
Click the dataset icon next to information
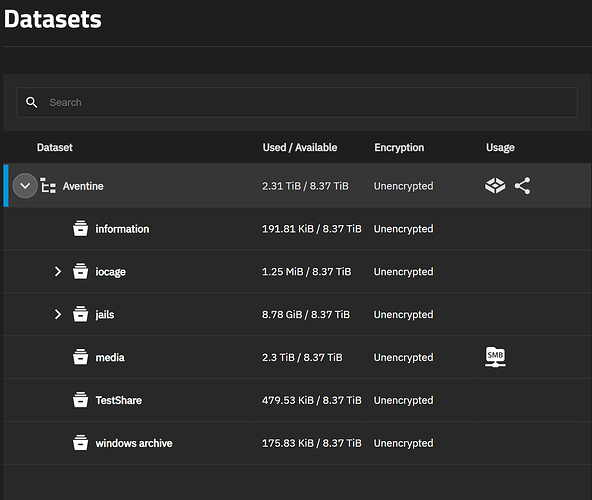coord(80,228)
